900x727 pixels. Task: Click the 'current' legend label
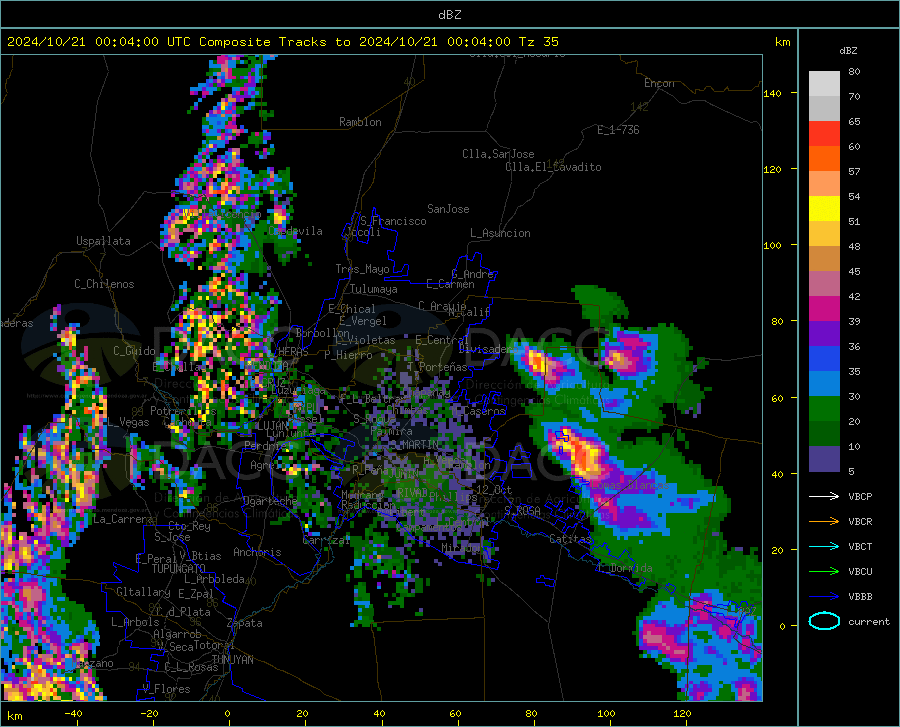pyautogui.click(x=869, y=622)
